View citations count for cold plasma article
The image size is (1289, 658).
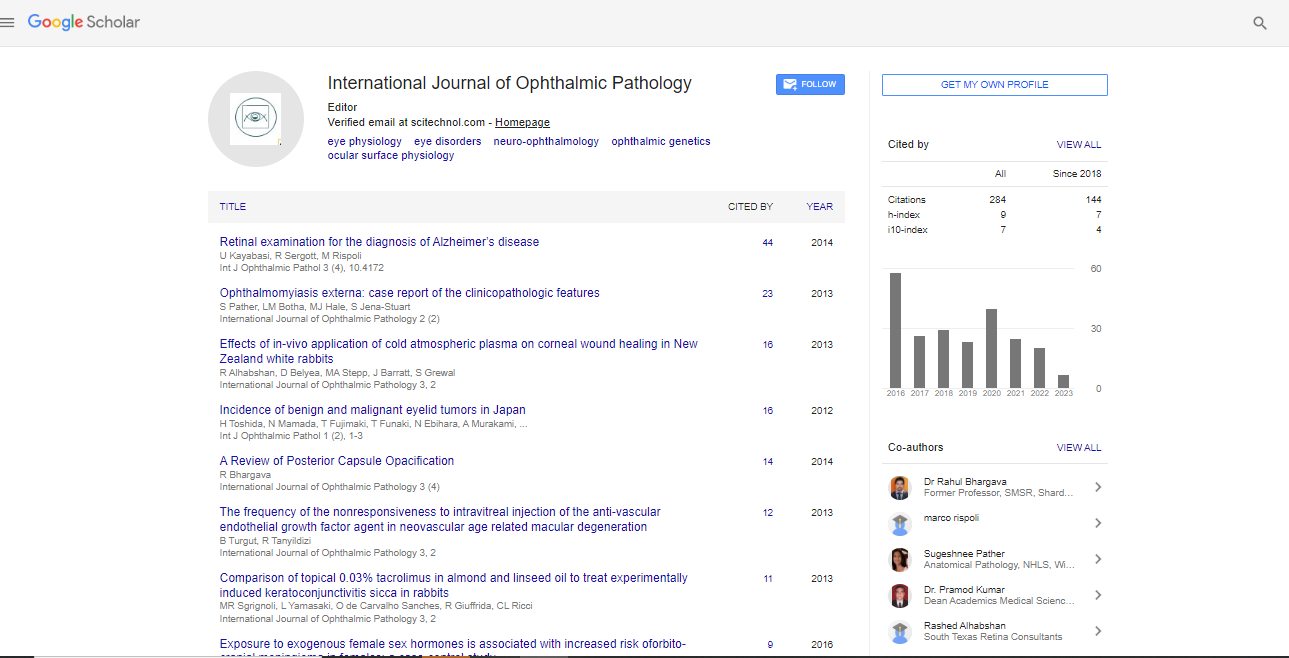click(x=767, y=345)
